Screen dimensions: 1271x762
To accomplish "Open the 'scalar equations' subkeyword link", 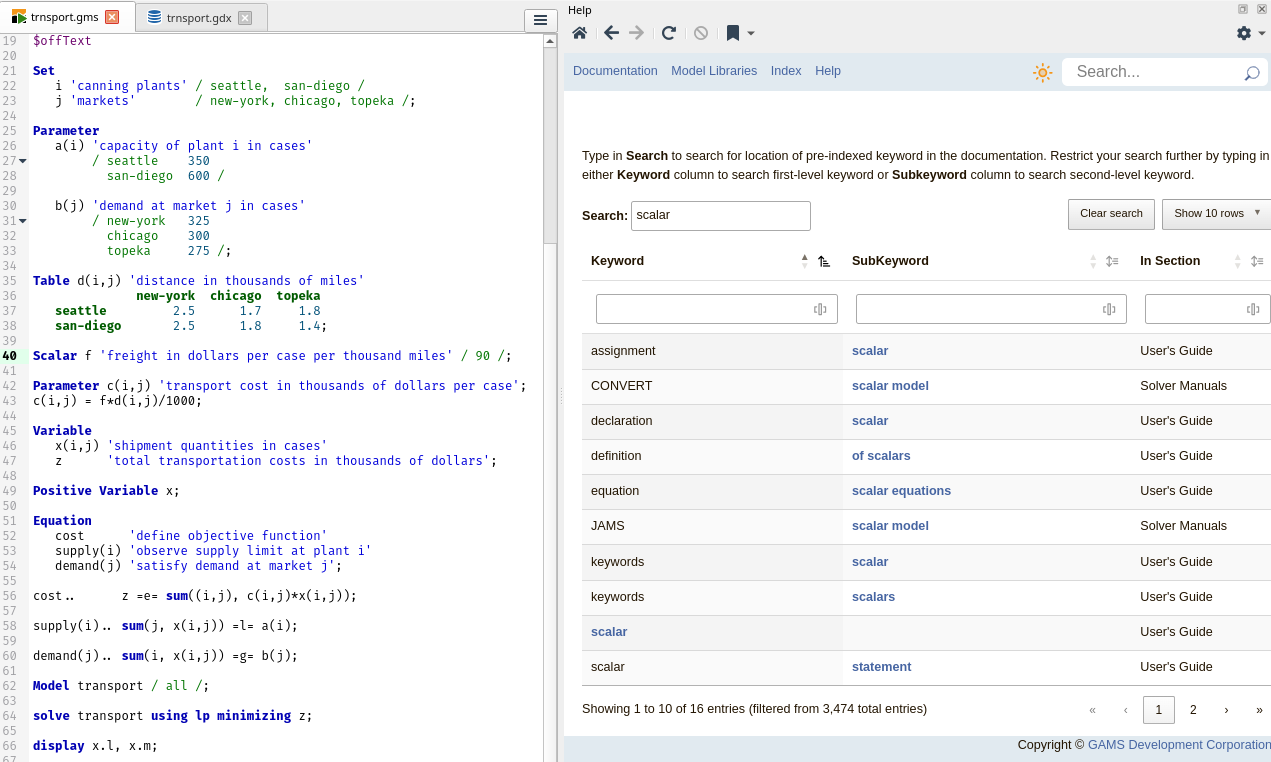I will 901,491.
